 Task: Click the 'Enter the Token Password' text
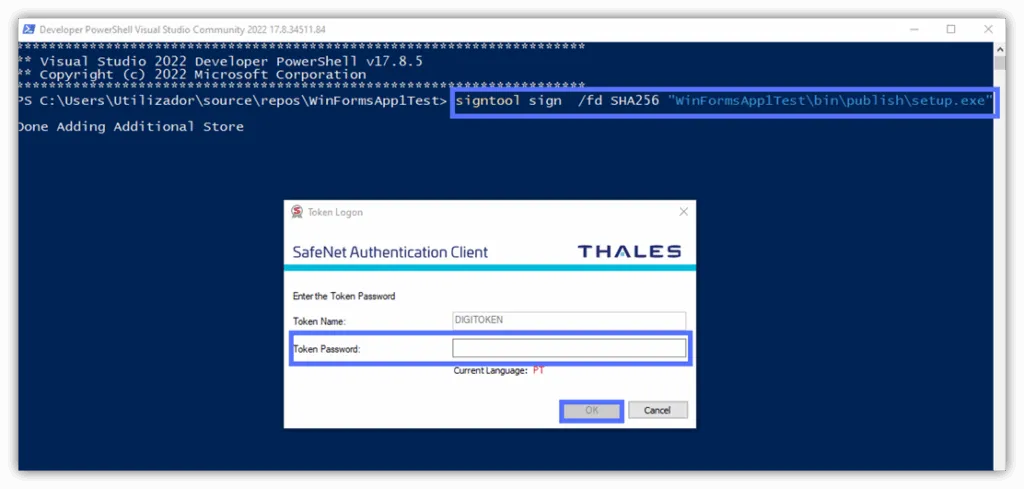click(344, 296)
